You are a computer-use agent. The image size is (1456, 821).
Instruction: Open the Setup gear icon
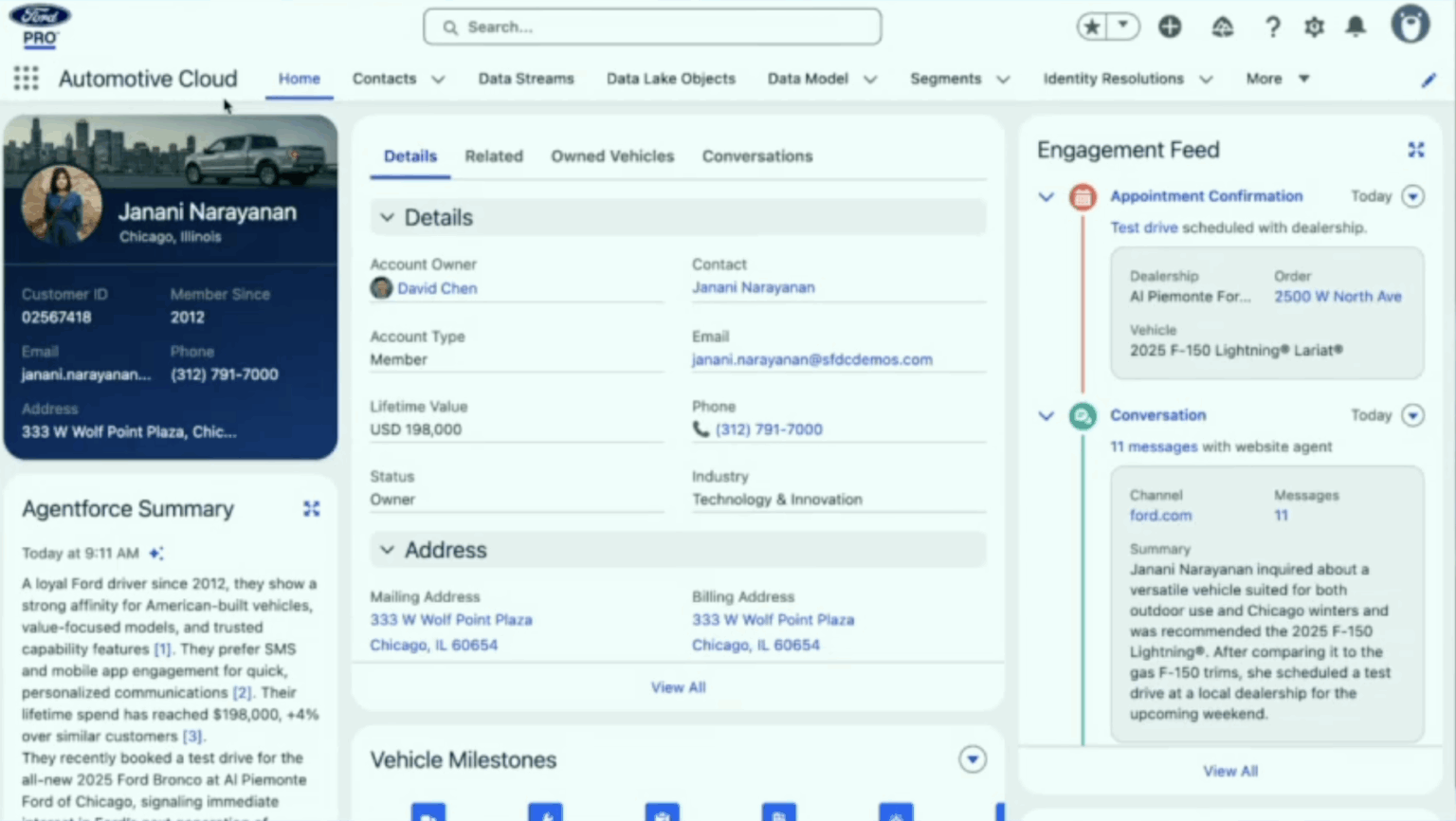click(x=1314, y=27)
